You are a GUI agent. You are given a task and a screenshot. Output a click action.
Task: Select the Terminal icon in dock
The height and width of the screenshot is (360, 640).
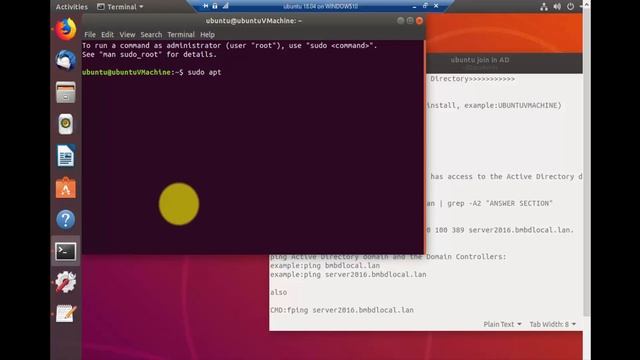point(66,251)
